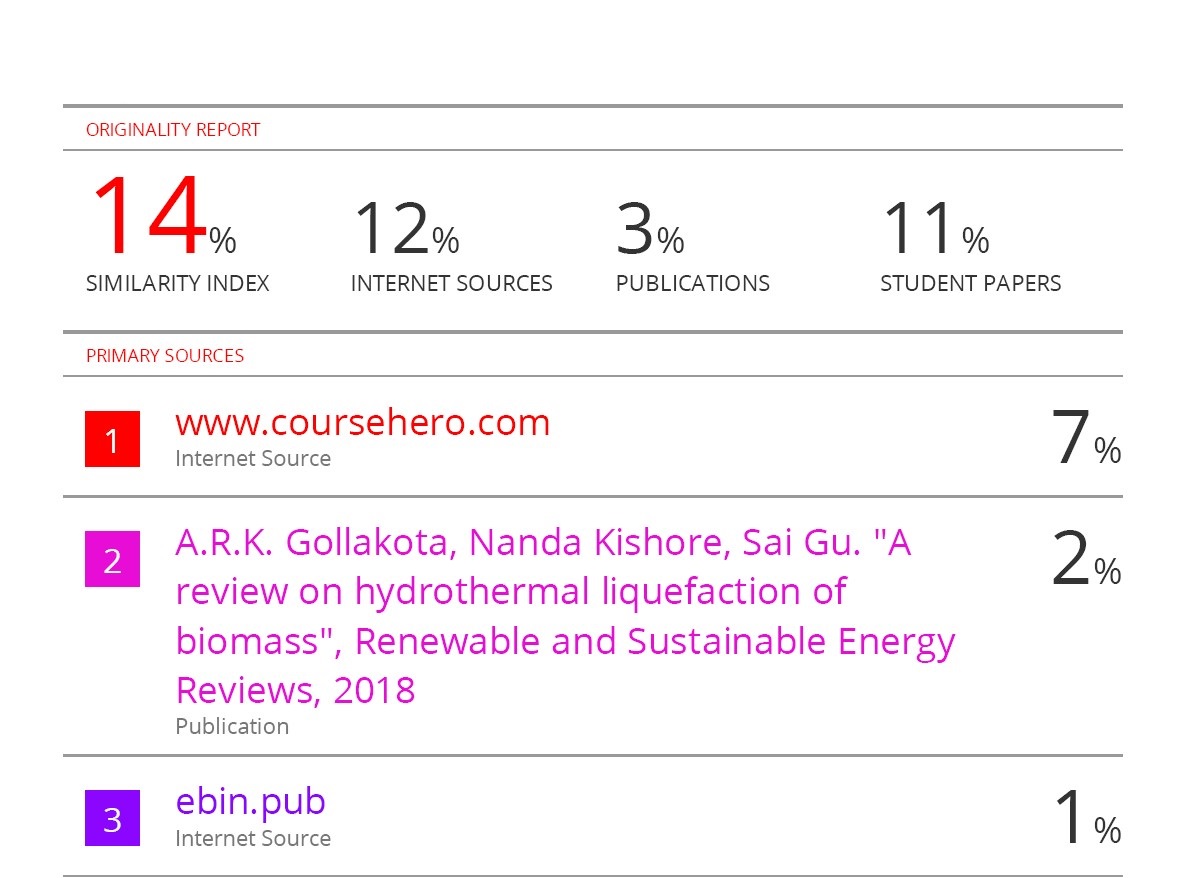The image size is (1201, 878).
Task: Open the ebin.pub source link
Action: [250, 801]
